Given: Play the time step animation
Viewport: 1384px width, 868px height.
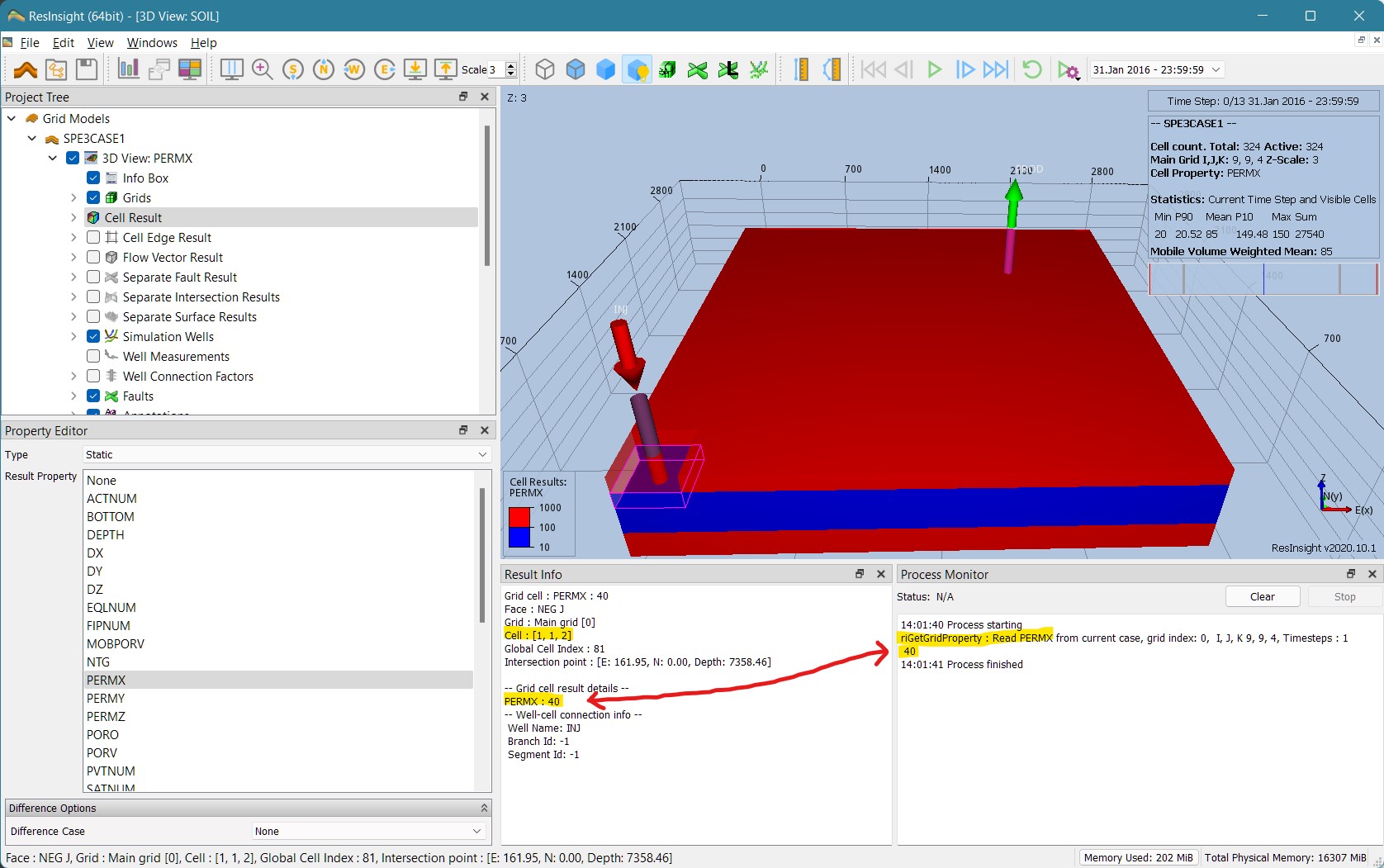Looking at the screenshot, I should [x=935, y=70].
